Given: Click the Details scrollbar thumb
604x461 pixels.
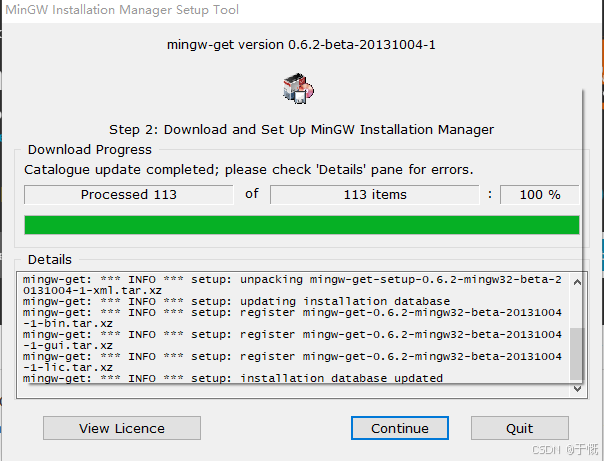Looking at the screenshot, I should click(x=576, y=352).
